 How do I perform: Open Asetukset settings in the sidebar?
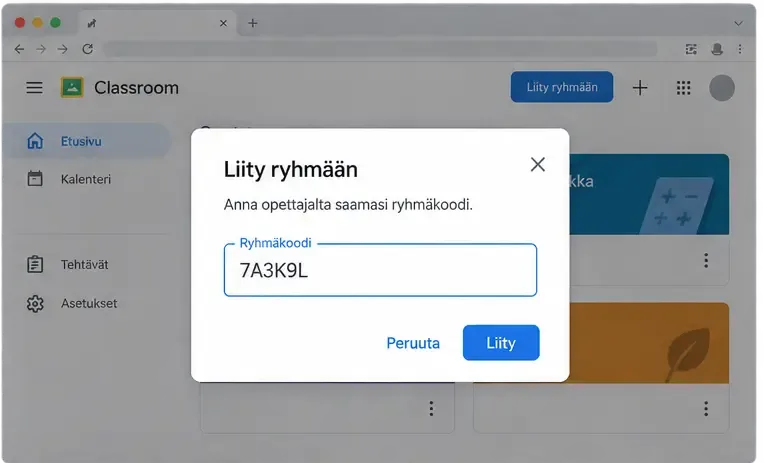point(89,304)
